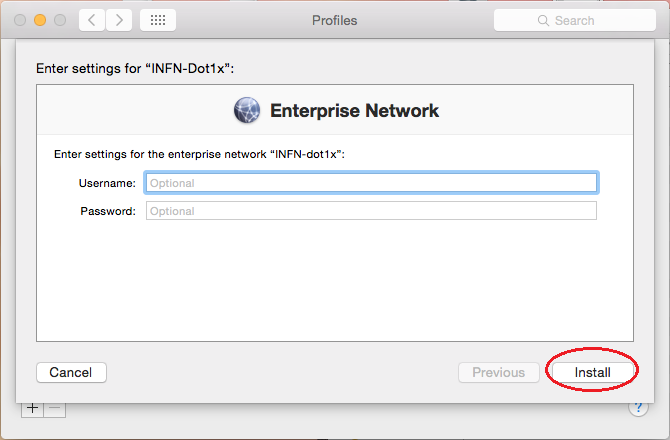The height and width of the screenshot is (440, 670).
Task: Remove a profile with the minus button
Action: click(55, 408)
